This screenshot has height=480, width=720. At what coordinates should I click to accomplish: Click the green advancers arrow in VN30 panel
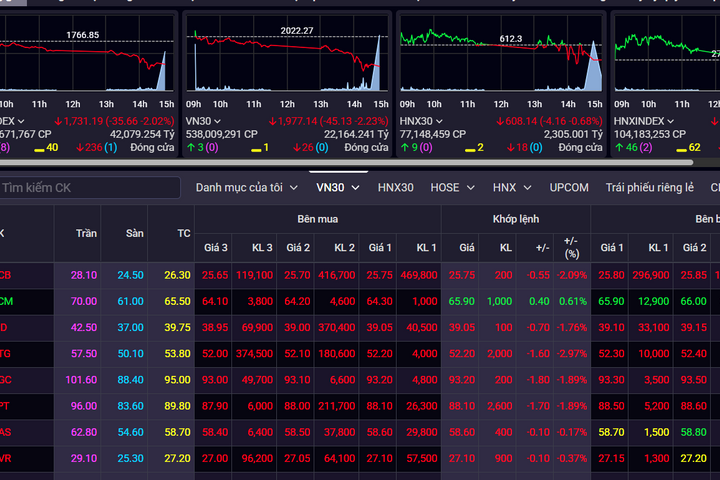191,148
